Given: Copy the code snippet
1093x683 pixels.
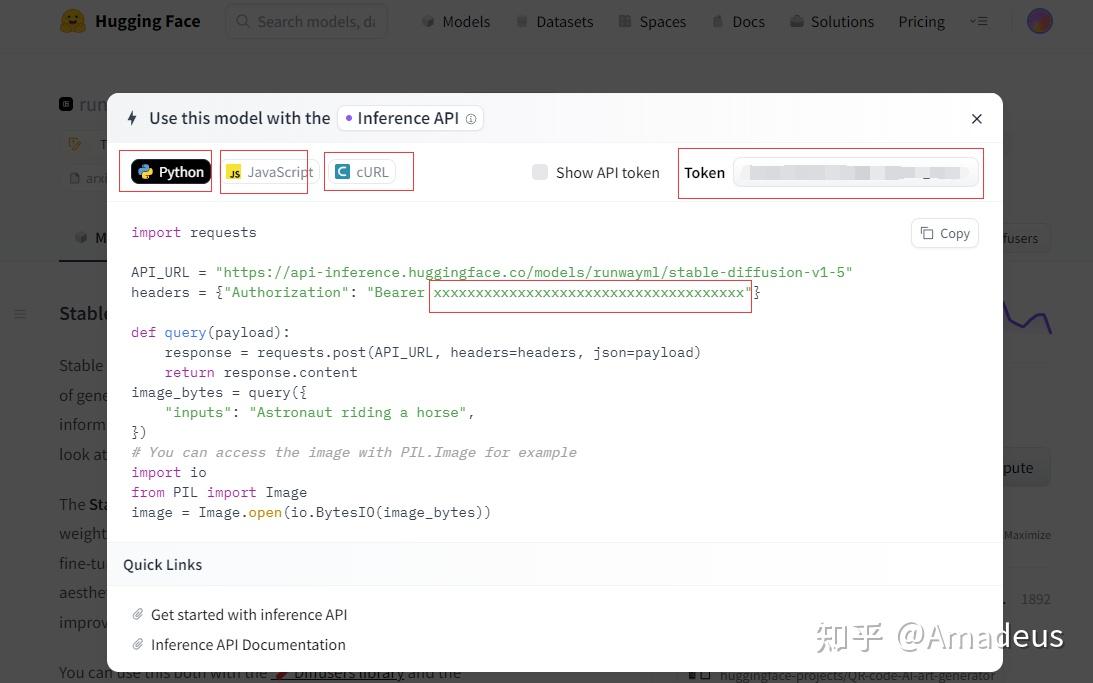Looking at the screenshot, I should [x=943, y=233].
